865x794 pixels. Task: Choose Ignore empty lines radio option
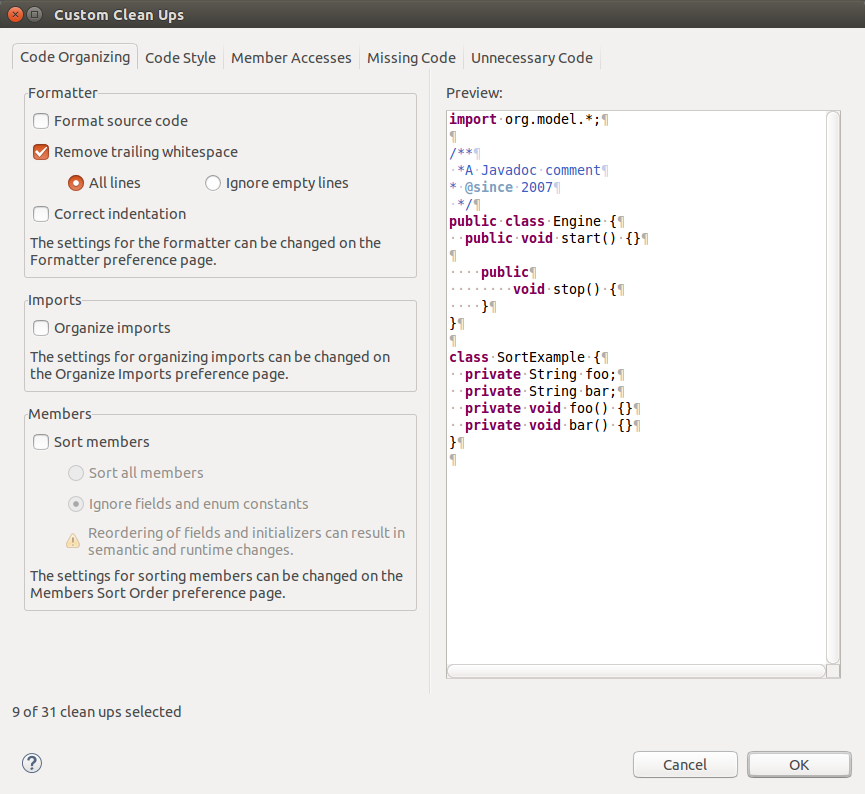tap(213, 183)
